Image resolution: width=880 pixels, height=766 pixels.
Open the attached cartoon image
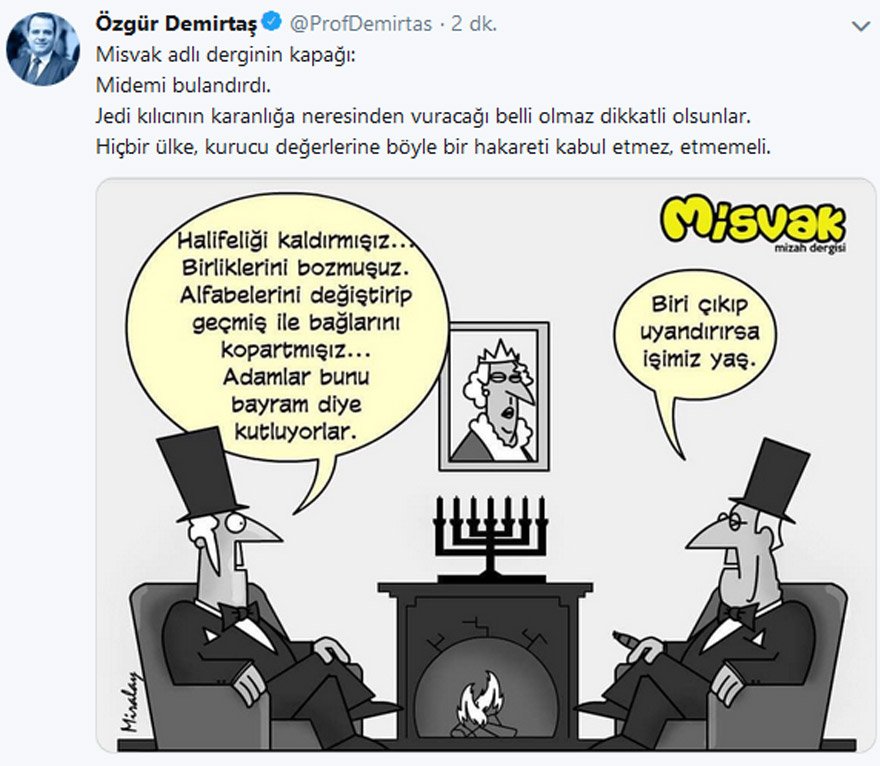pos(485,465)
